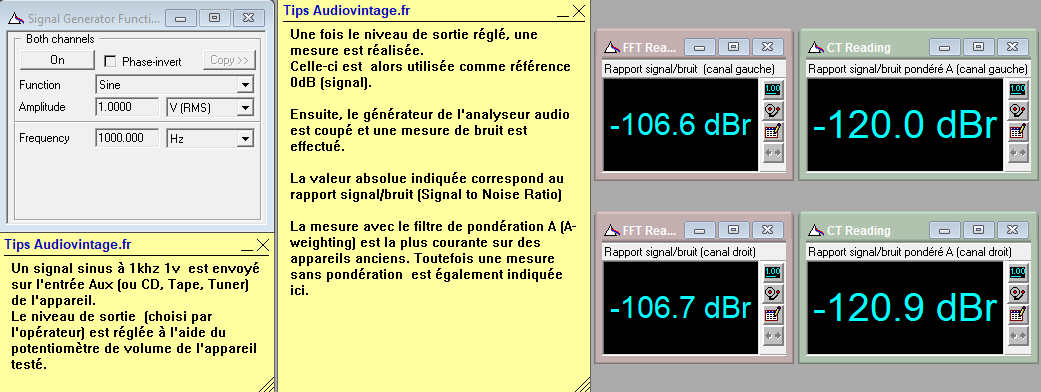Click the Signal Generator title bar logo icon

click(x=15, y=19)
